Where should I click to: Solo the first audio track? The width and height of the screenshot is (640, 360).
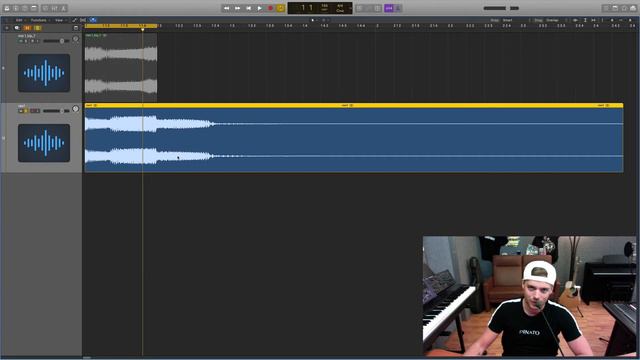26,41
